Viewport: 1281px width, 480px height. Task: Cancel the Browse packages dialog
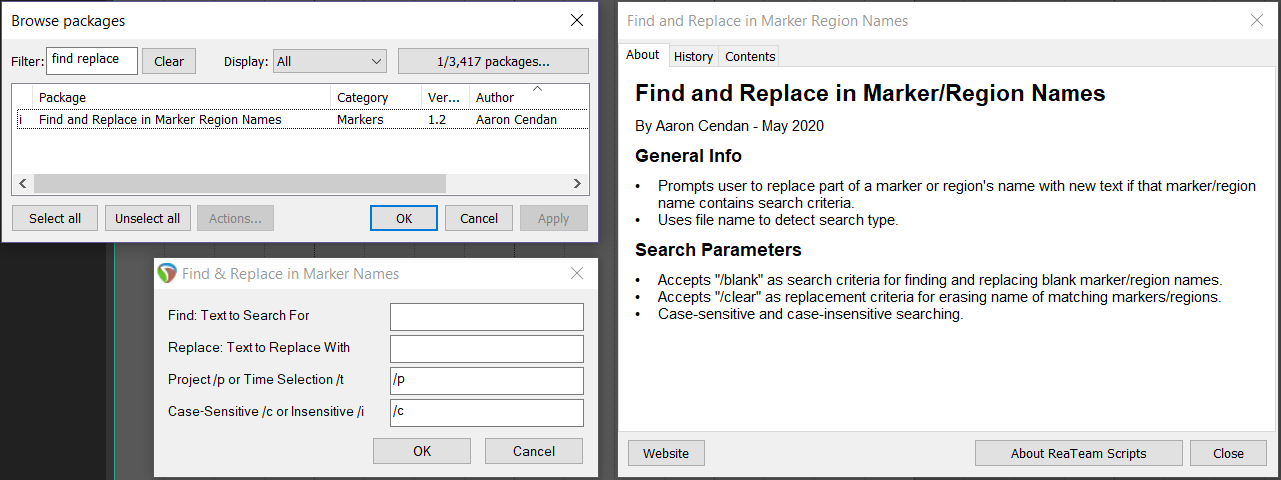479,218
